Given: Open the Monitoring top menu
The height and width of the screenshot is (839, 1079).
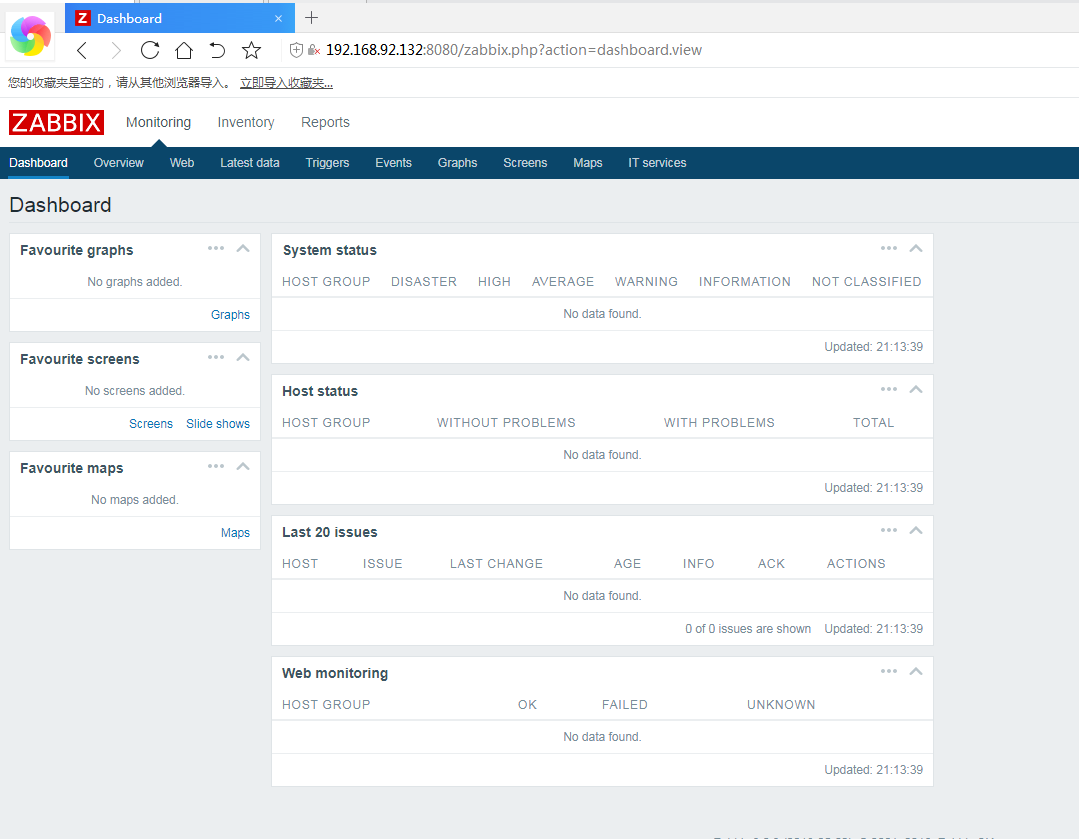Looking at the screenshot, I should (158, 123).
